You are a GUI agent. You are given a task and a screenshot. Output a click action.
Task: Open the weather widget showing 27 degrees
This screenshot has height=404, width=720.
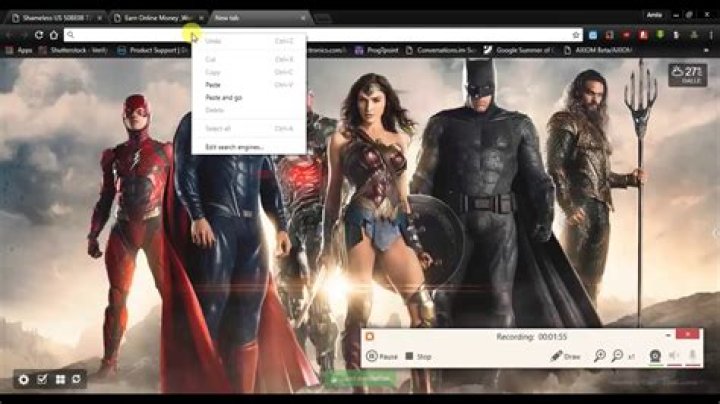pyautogui.click(x=687, y=75)
